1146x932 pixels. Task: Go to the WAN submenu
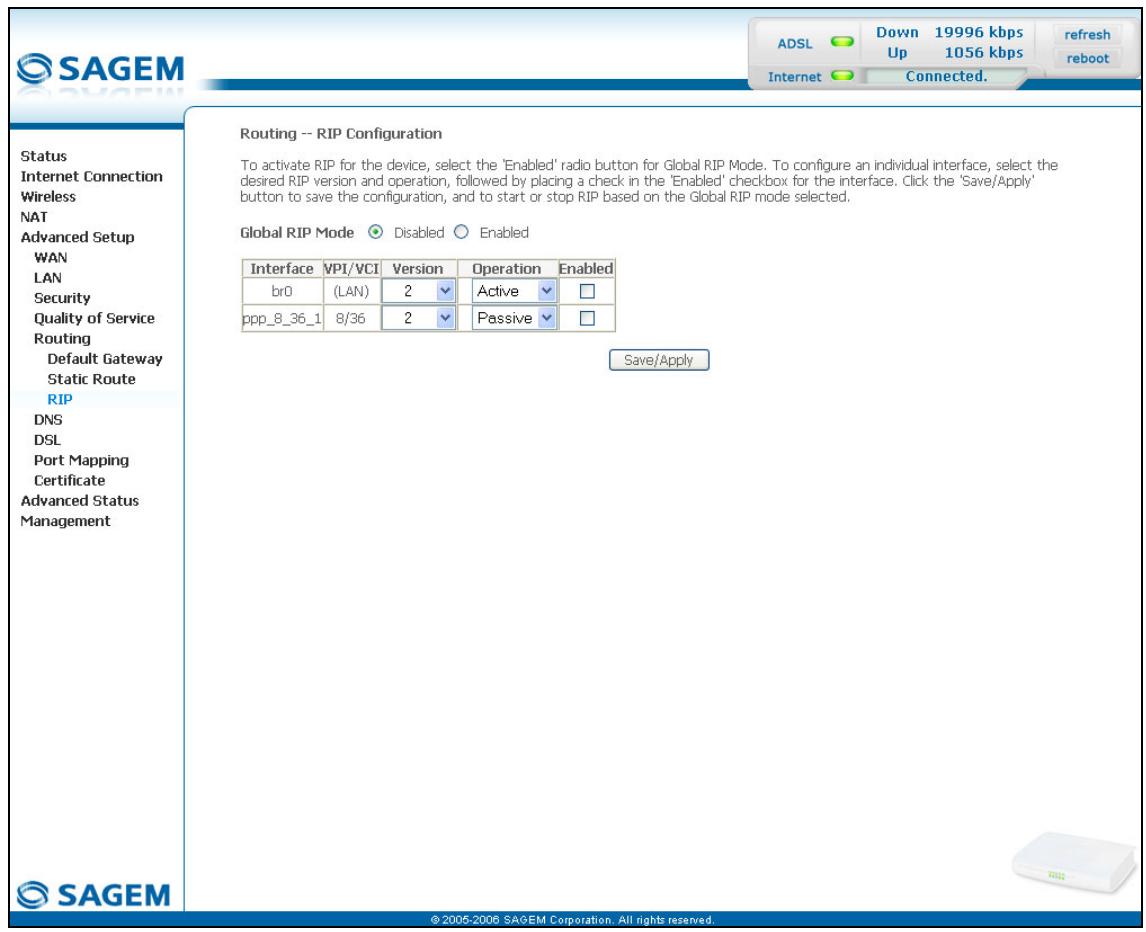coord(50,257)
